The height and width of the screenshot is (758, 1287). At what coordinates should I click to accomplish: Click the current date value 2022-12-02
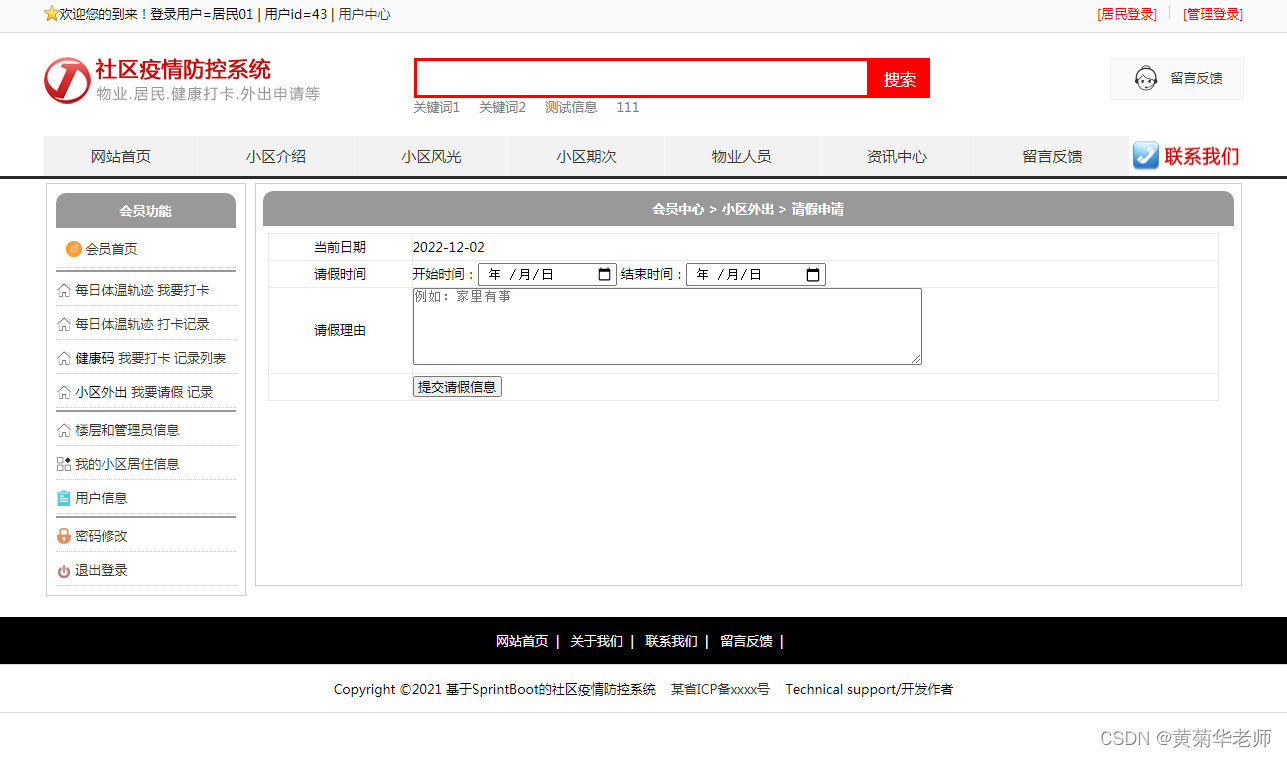448,248
